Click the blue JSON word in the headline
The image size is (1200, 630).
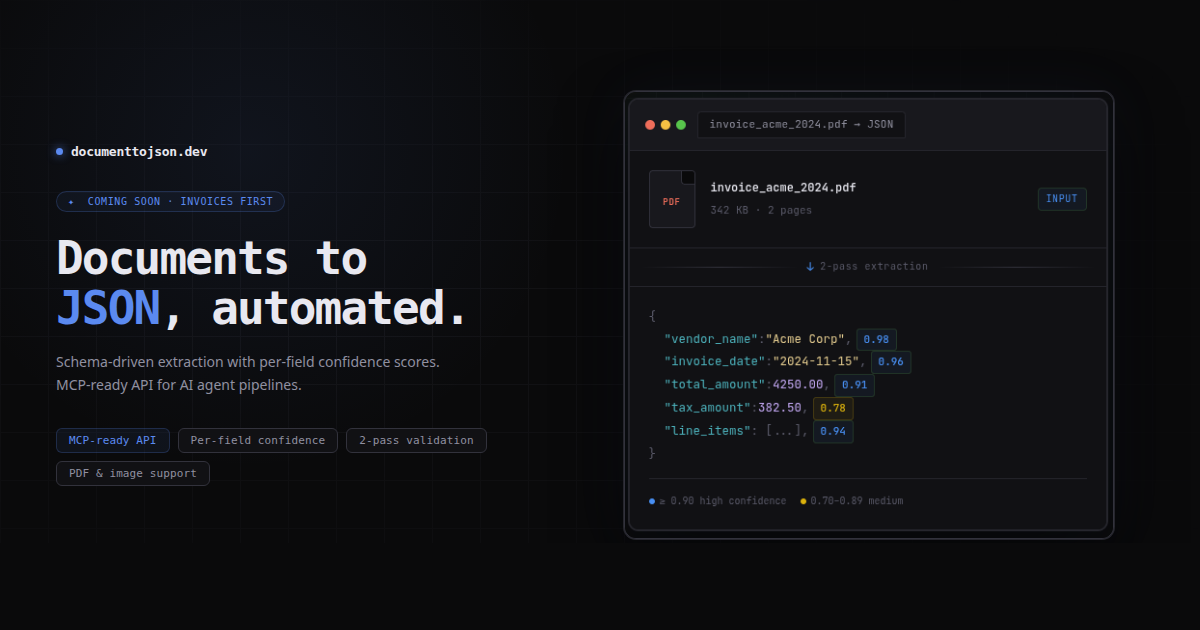108,309
